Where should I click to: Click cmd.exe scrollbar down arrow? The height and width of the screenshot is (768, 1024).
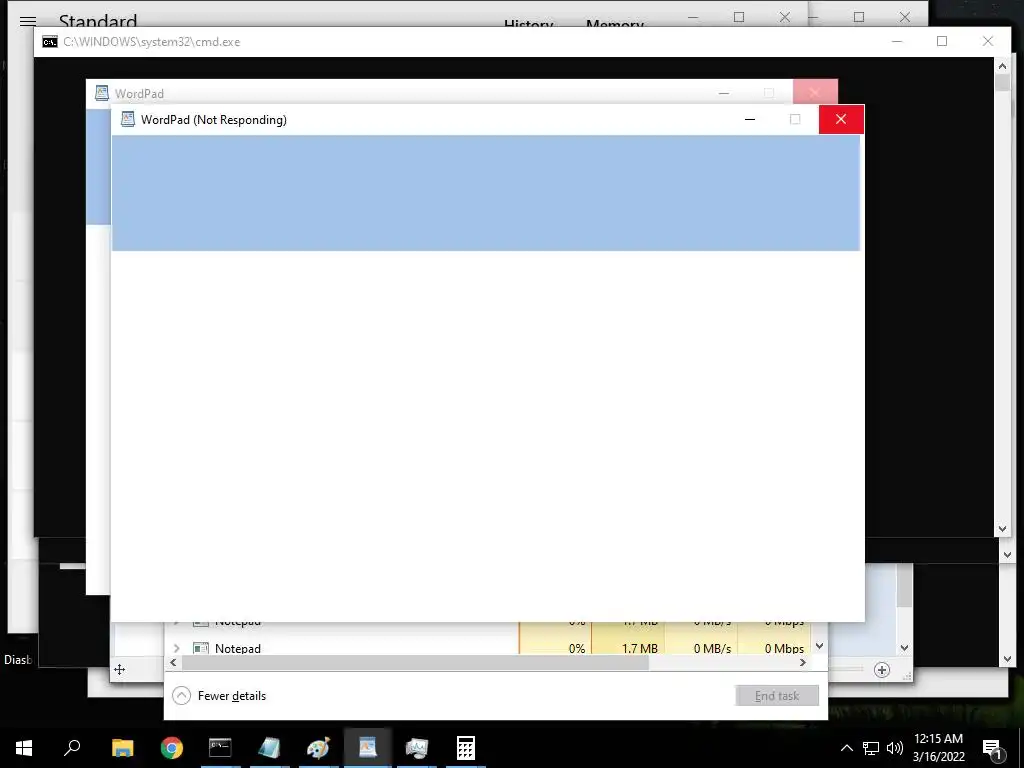click(x=1002, y=529)
